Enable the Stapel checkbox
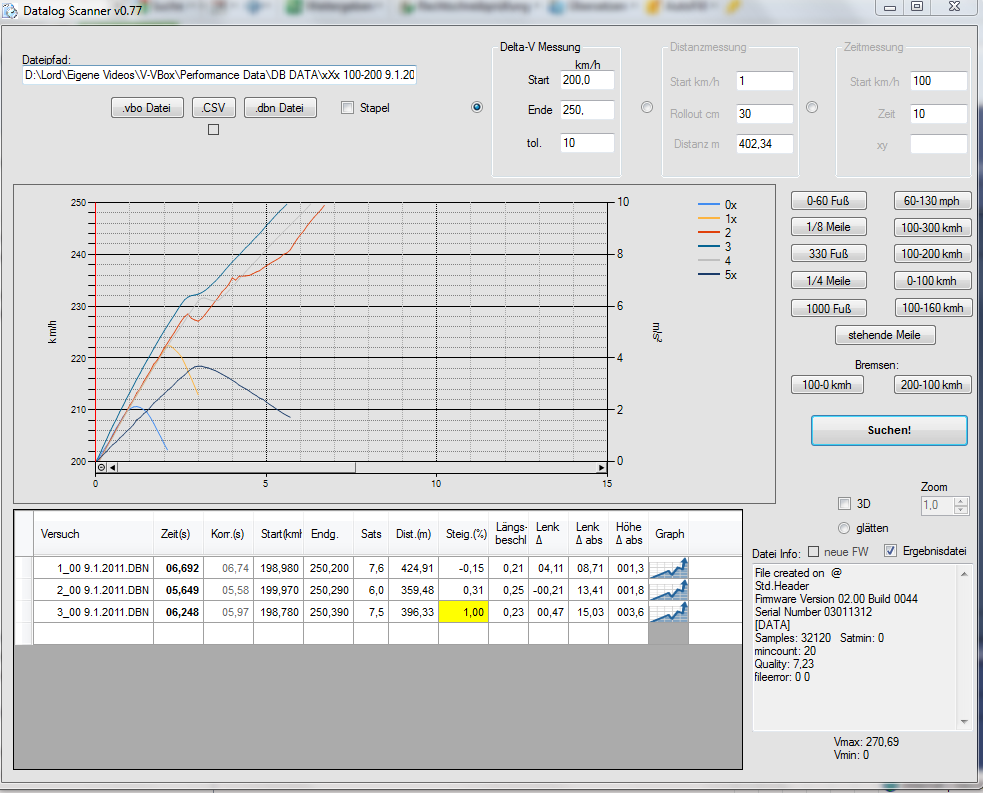 tap(348, 108)
